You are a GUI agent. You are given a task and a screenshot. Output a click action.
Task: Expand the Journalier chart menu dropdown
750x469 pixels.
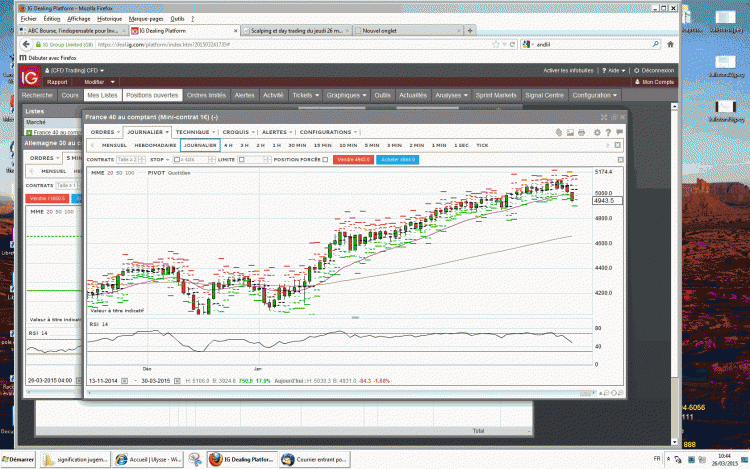pos(166,132)
